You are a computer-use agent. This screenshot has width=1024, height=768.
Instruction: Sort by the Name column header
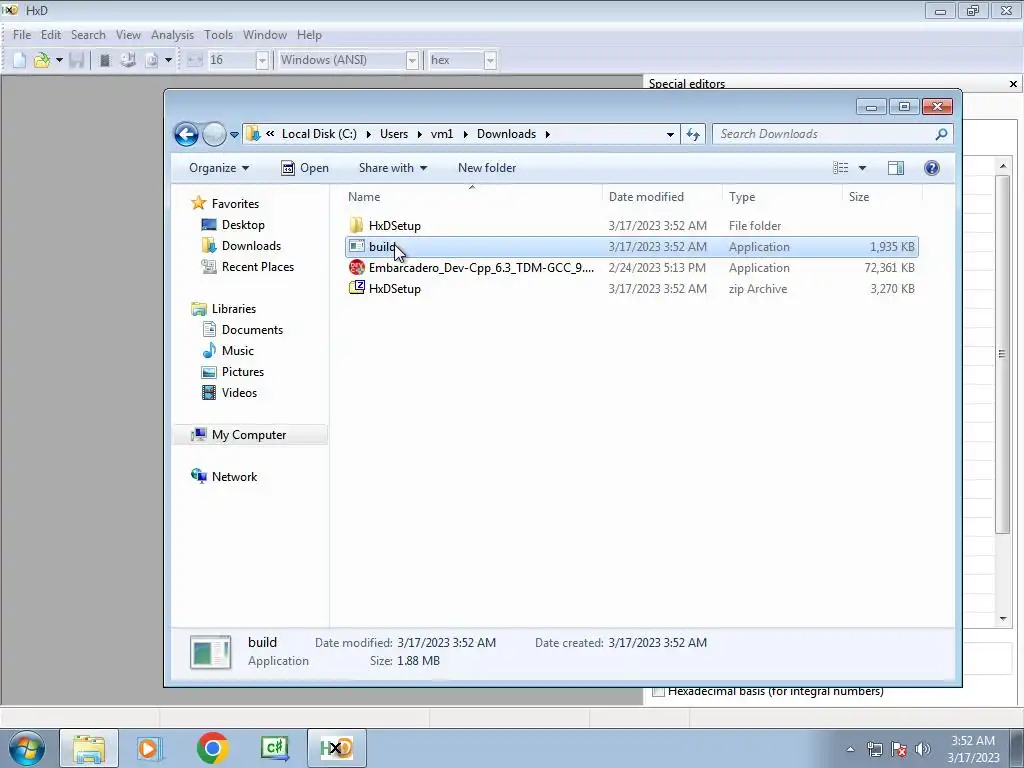pos(473,197)
